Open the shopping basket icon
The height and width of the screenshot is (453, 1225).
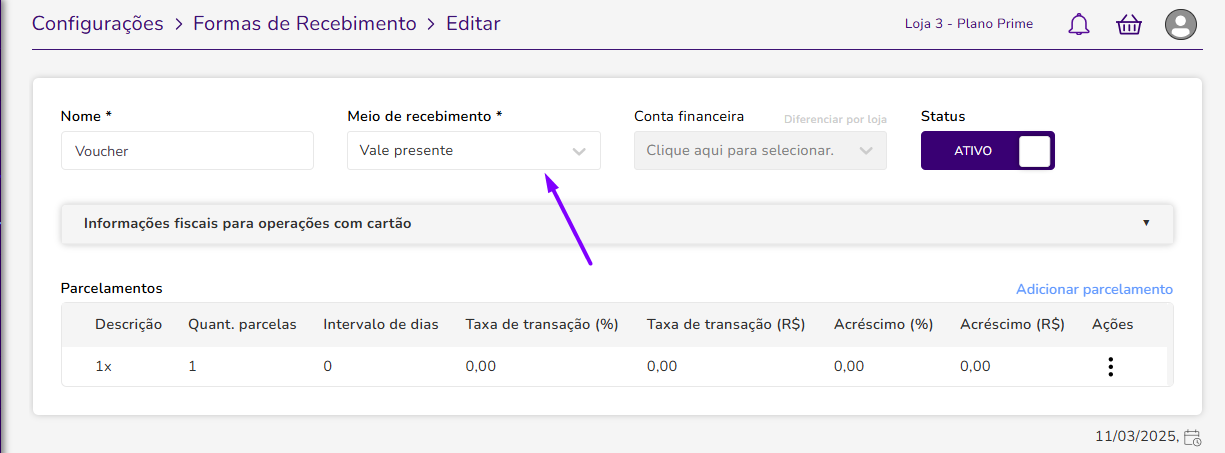point(1129,25)
